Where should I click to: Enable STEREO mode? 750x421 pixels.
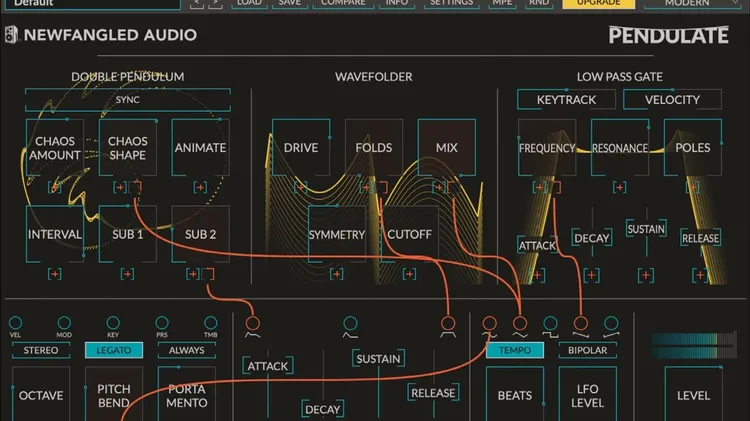point(41,350)
